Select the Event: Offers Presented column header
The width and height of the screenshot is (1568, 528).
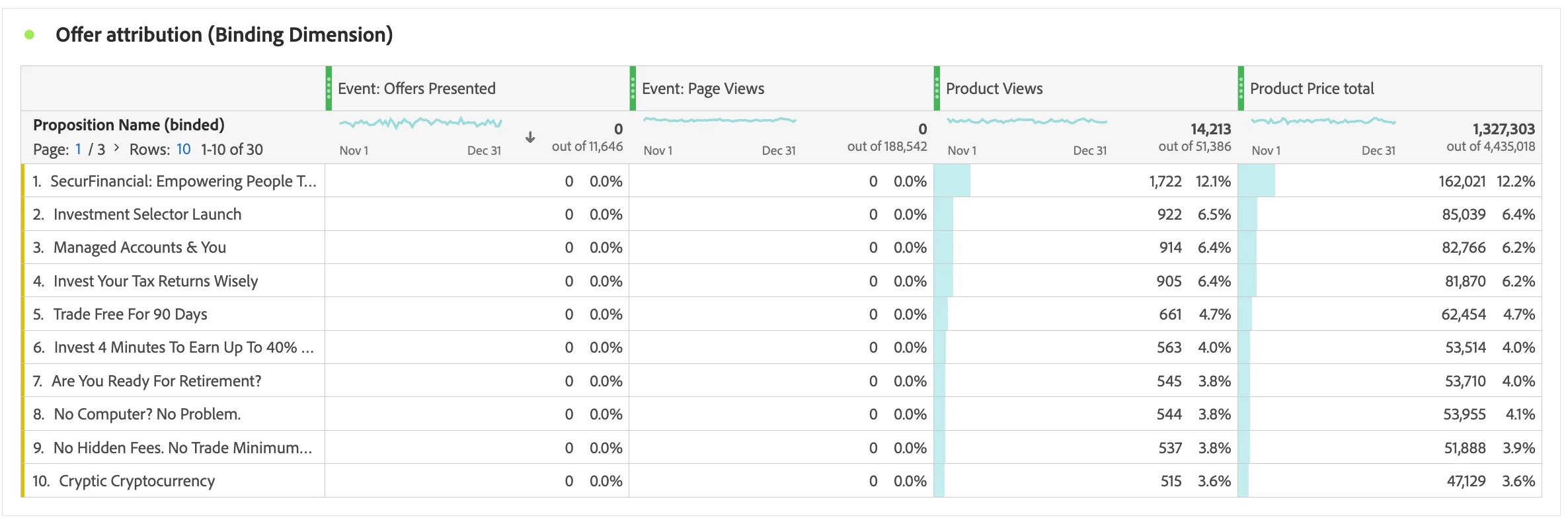click(416, 89)
